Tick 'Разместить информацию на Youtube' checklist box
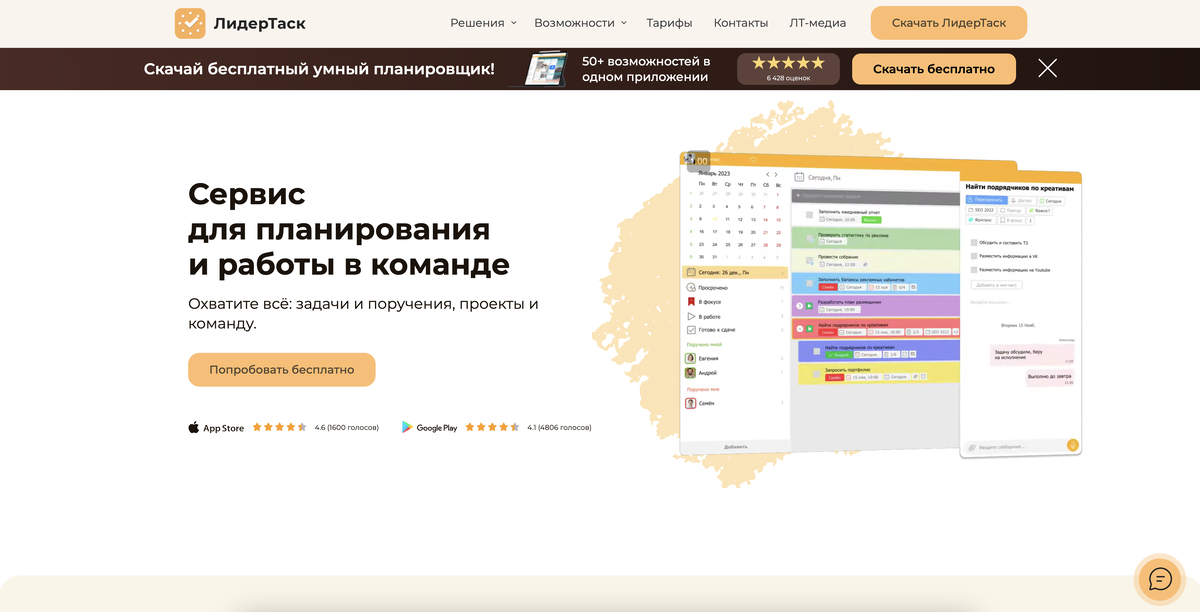The image size is (1200, 612). pos(974,269)
